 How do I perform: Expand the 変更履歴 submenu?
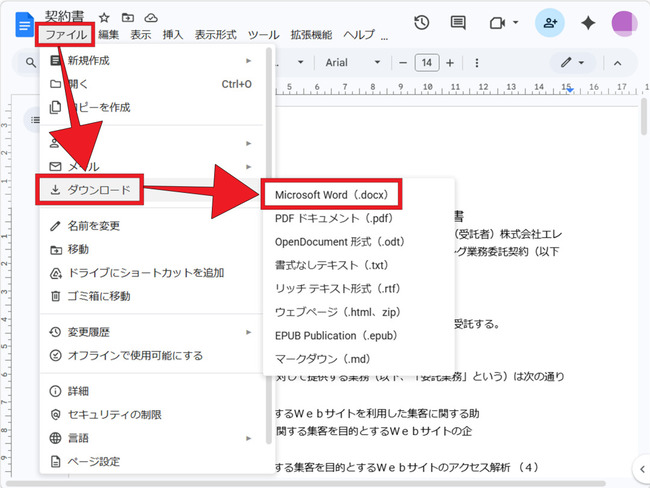(x=152, y=332)
